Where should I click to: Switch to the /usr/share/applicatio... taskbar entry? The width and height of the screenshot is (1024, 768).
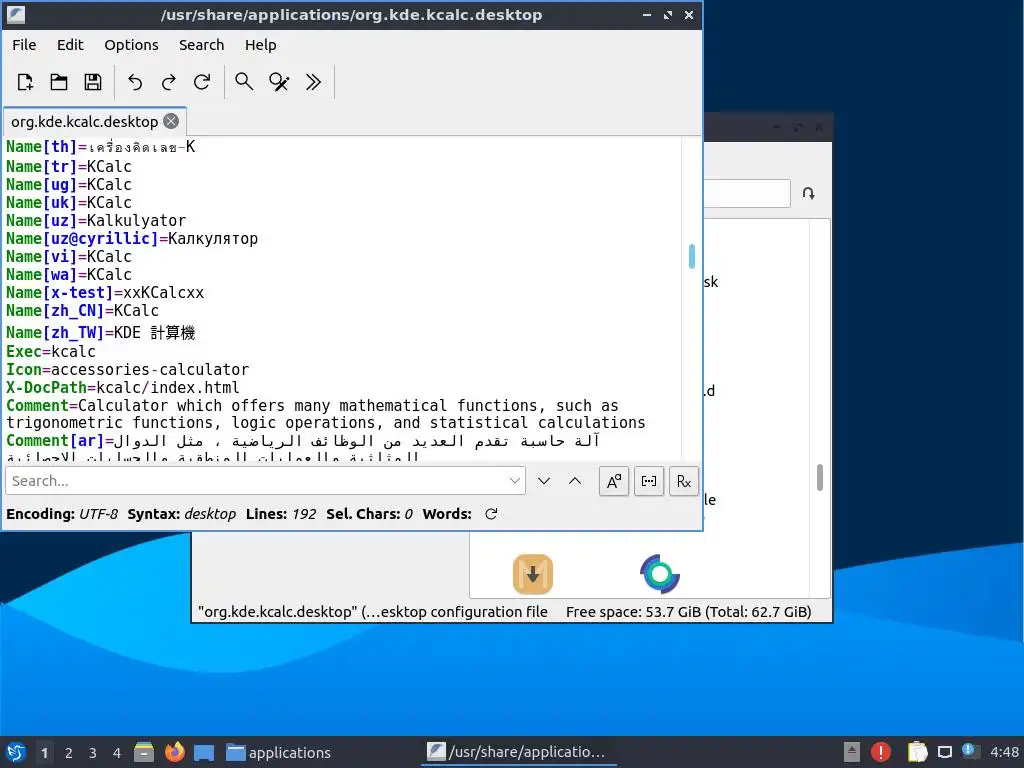pyautogui.click(x=520, y=752)
